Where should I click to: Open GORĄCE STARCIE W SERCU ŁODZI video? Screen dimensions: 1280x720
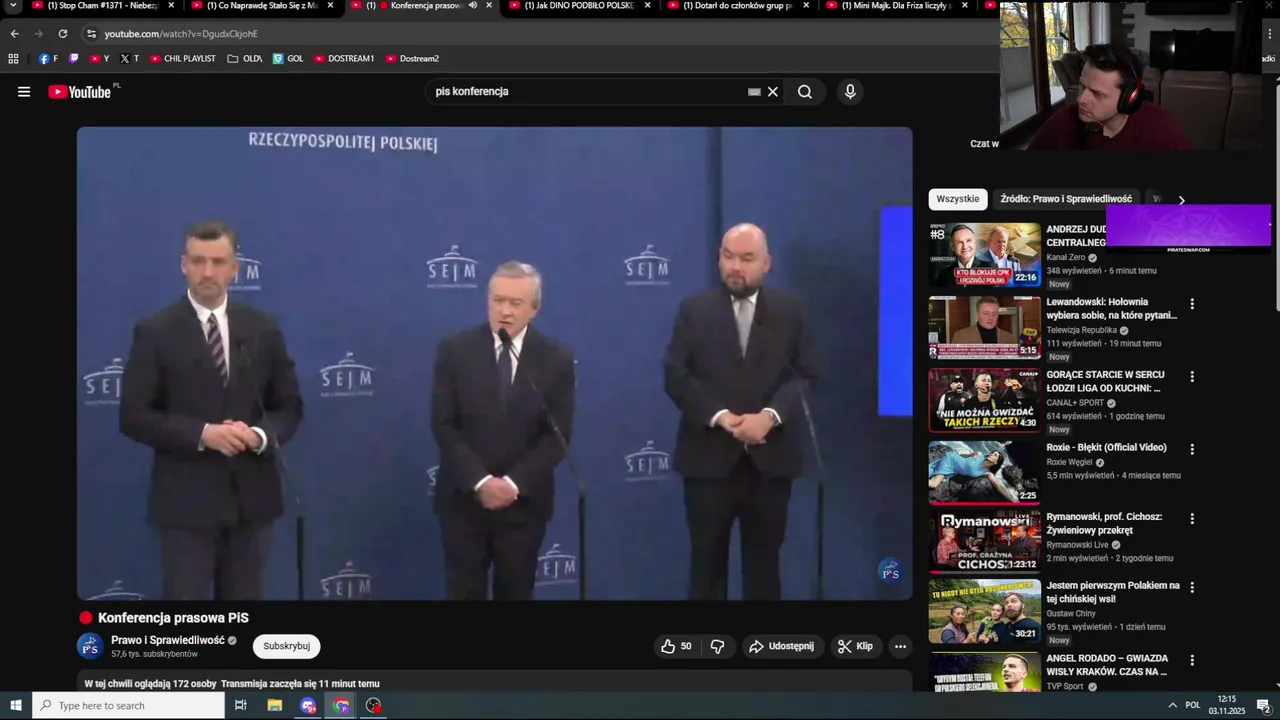(985, 399)
